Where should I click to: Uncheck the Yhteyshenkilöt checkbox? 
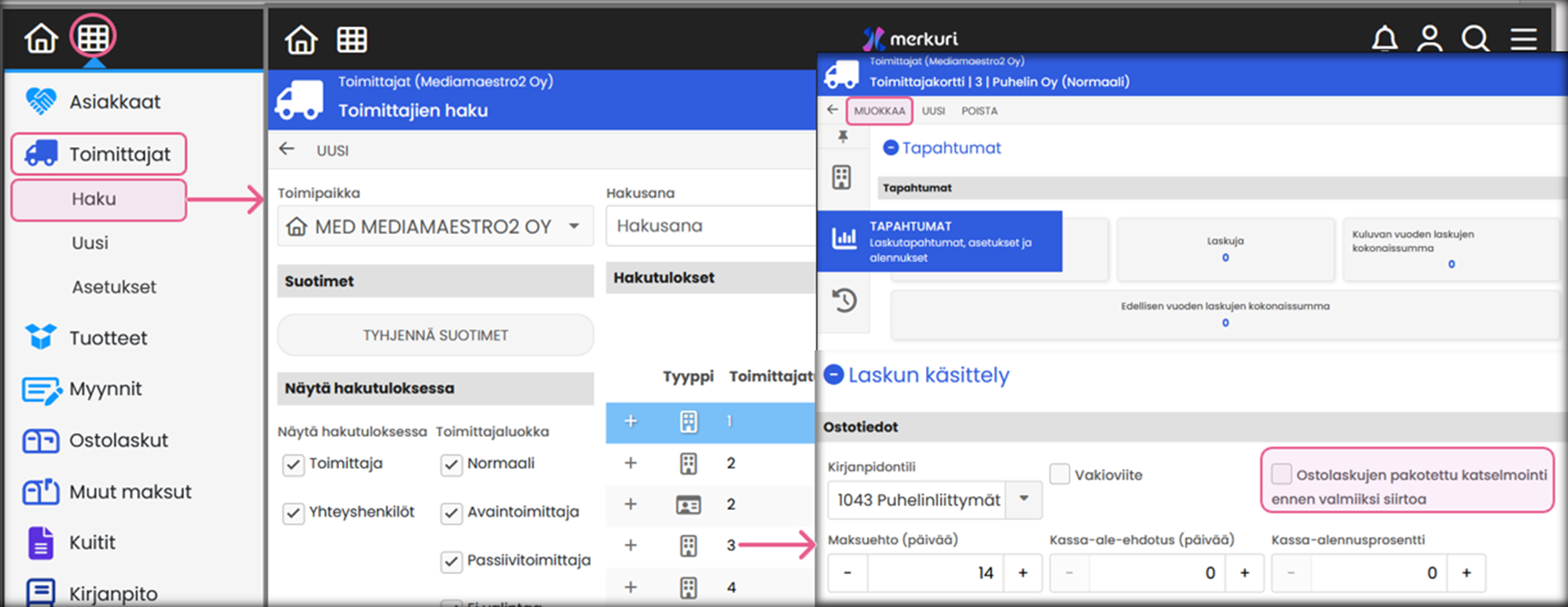(293, 513)
